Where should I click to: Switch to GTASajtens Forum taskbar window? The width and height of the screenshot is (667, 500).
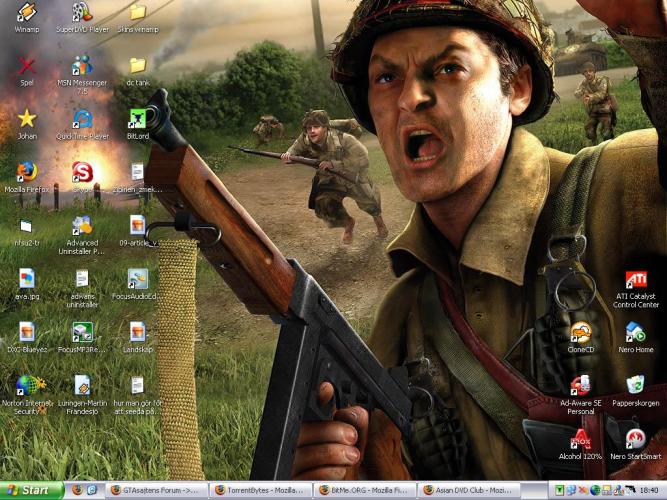156,490
